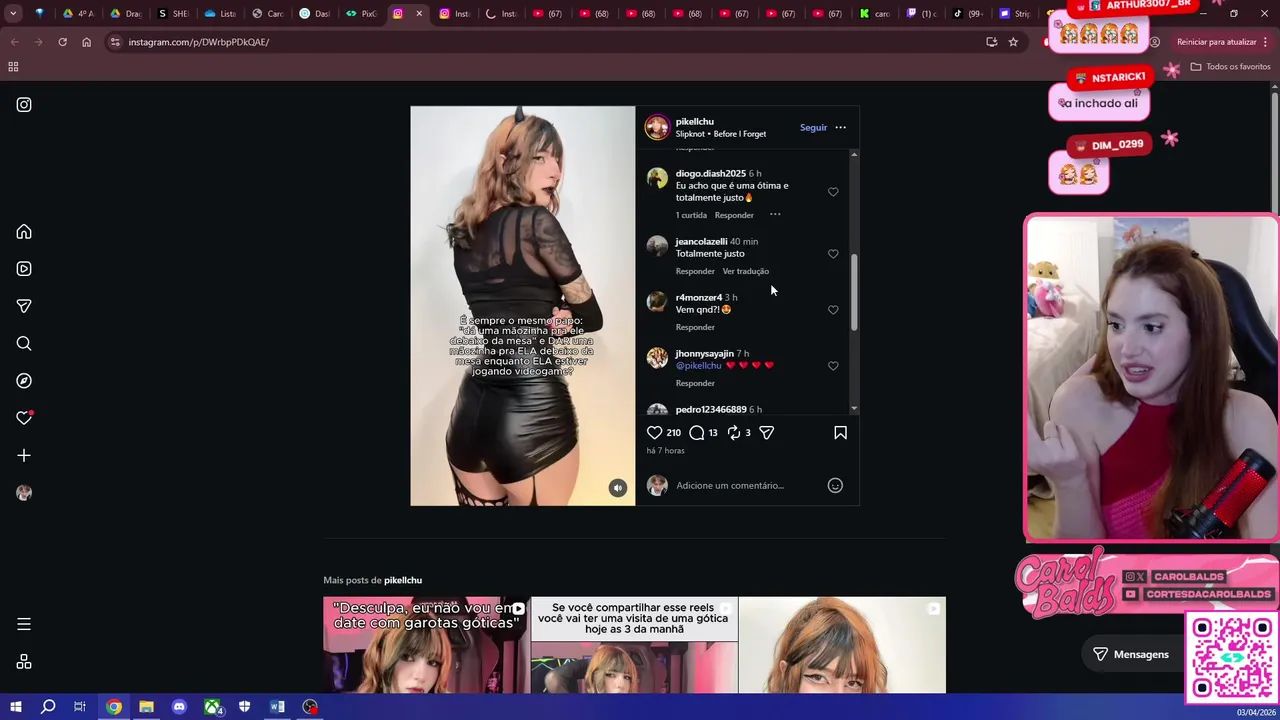Open the 'Desculpa, eu não vou' reel thumbnail
The width and height of the screenshot is (1280, 720).
pos(426,645)
